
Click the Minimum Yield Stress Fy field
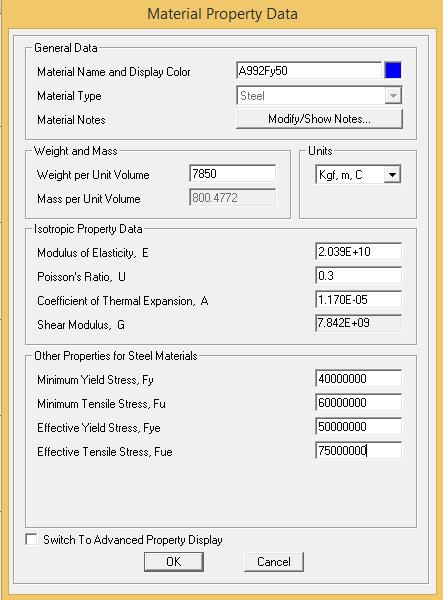[358, 379]
